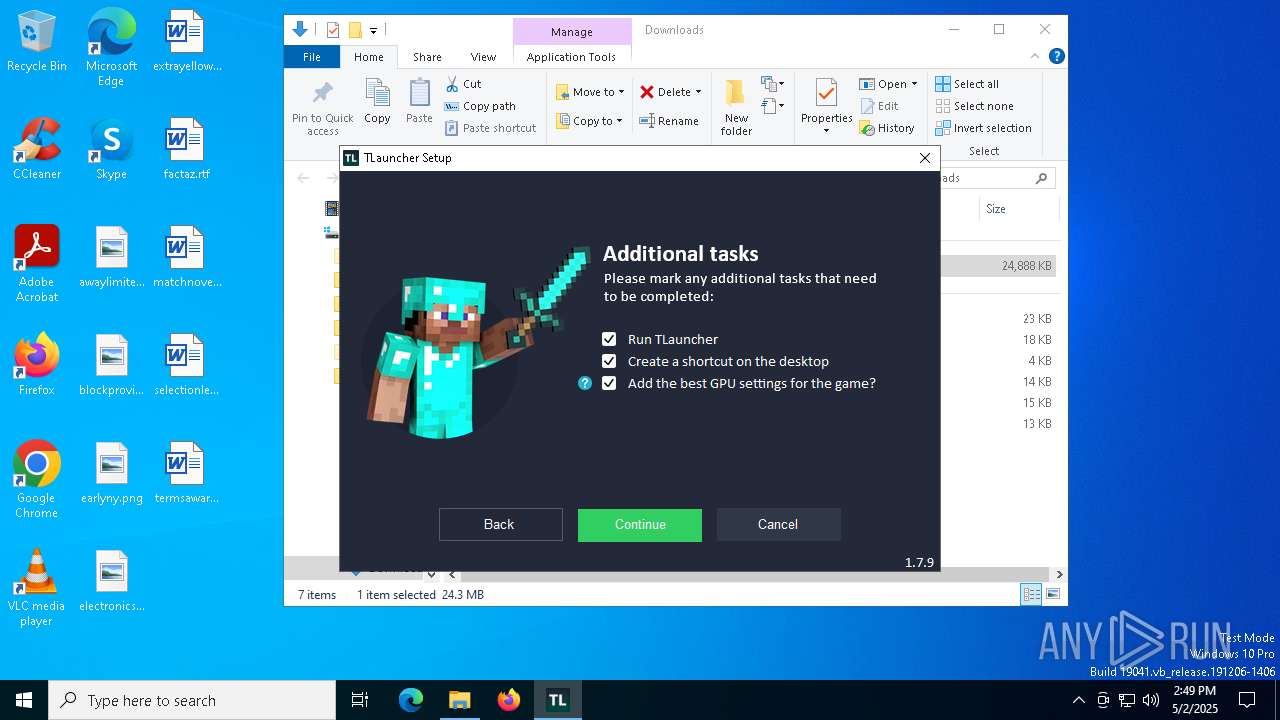Click the Back button in TLauncher Setup
The height and width of the screenshot is (720, 1280).
click(500, 524)
